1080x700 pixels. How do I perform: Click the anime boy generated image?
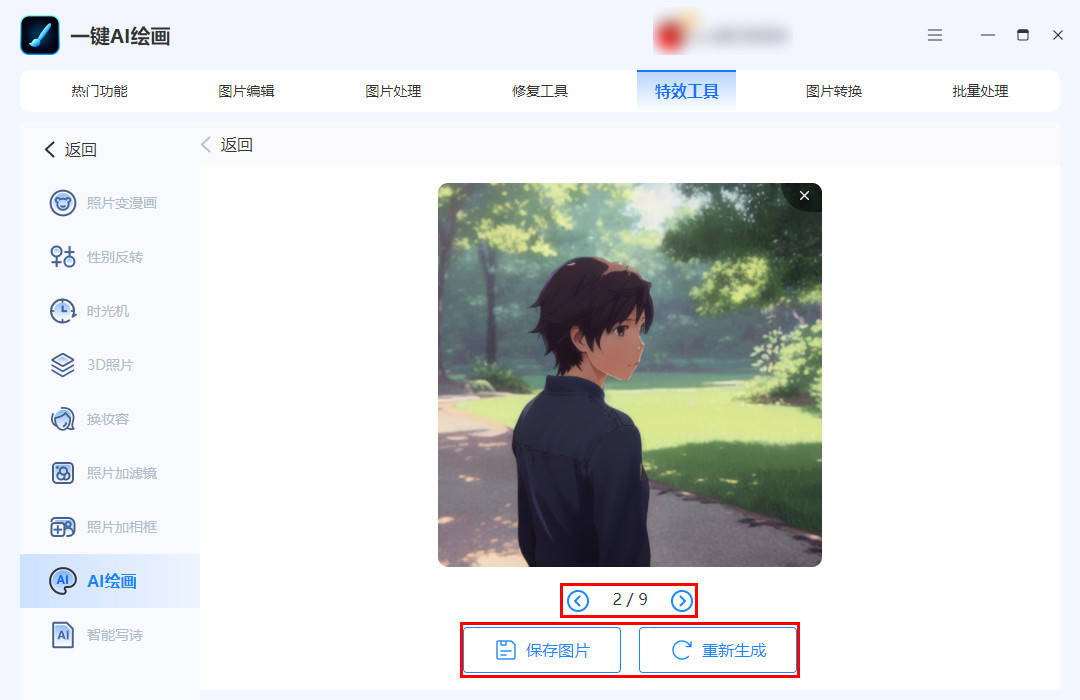[630, 375]
